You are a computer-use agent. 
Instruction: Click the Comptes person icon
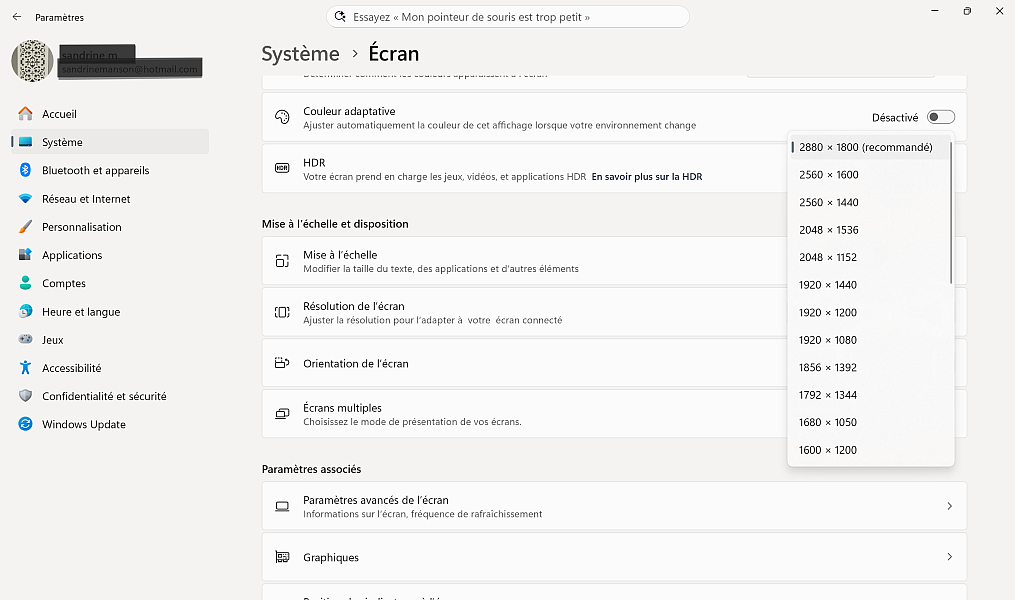pos(25,283)
